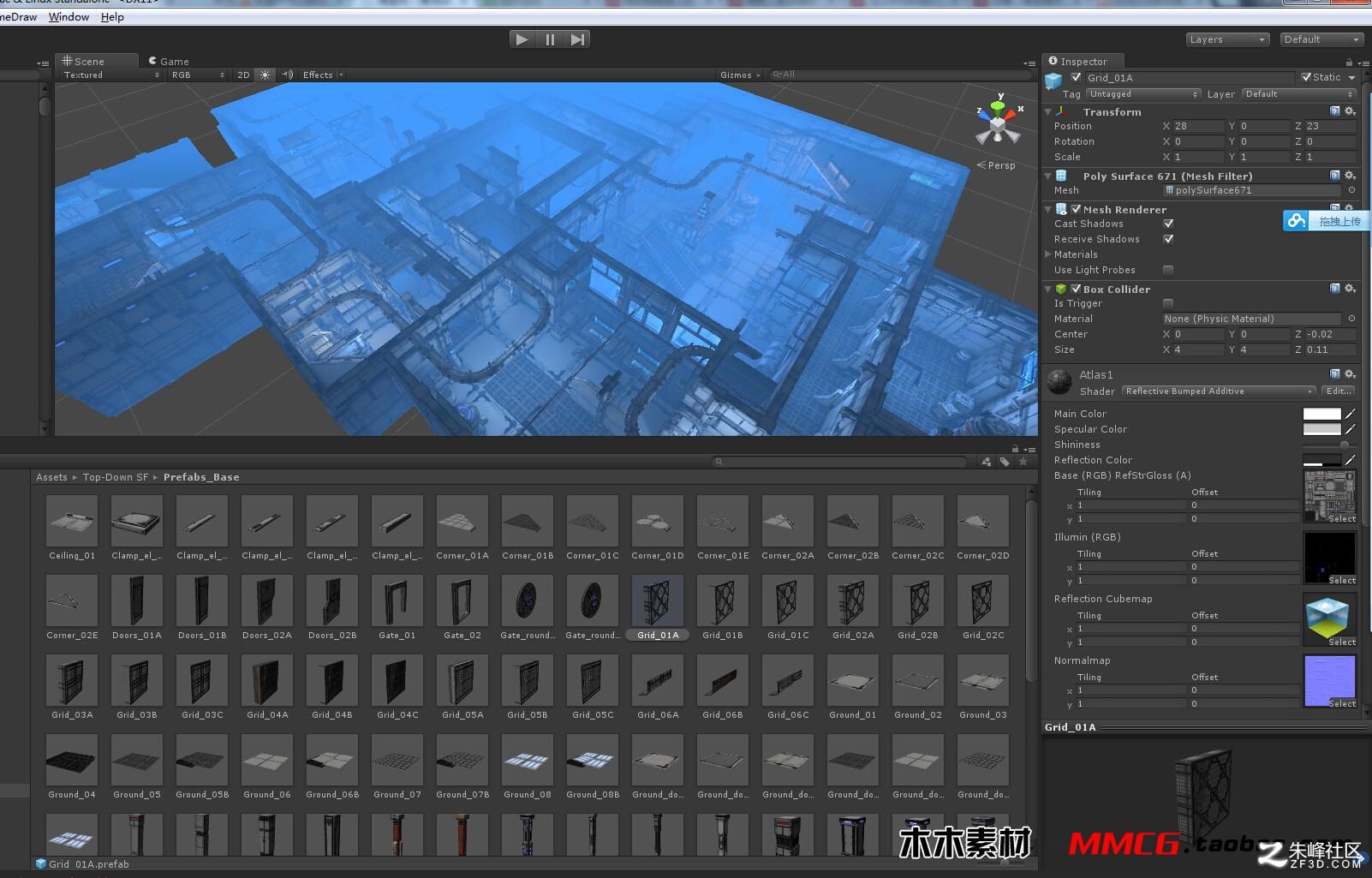The width and height of the screenshot is (1372, 878).
Task: Select the Ground_08 prefab
Action: tap(528, 760)
